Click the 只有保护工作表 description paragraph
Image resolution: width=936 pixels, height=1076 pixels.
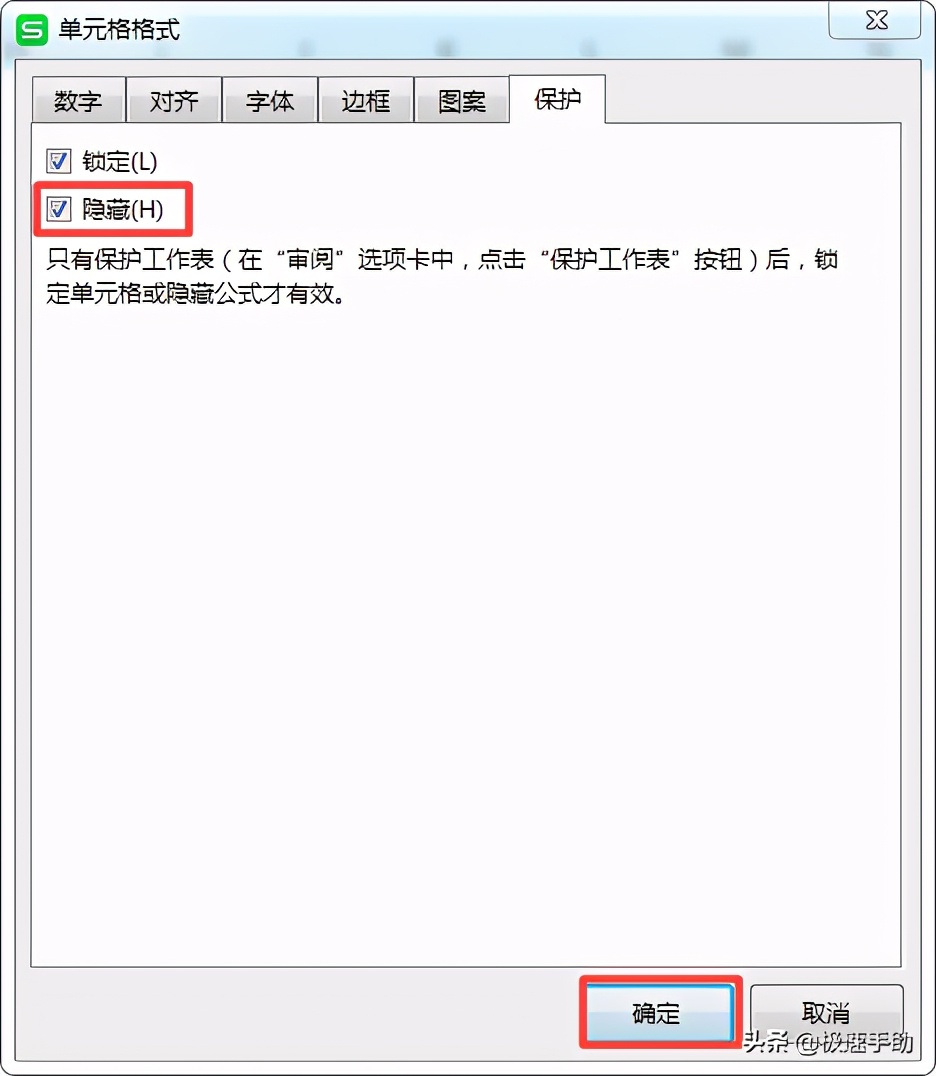[x=442, y=277]
